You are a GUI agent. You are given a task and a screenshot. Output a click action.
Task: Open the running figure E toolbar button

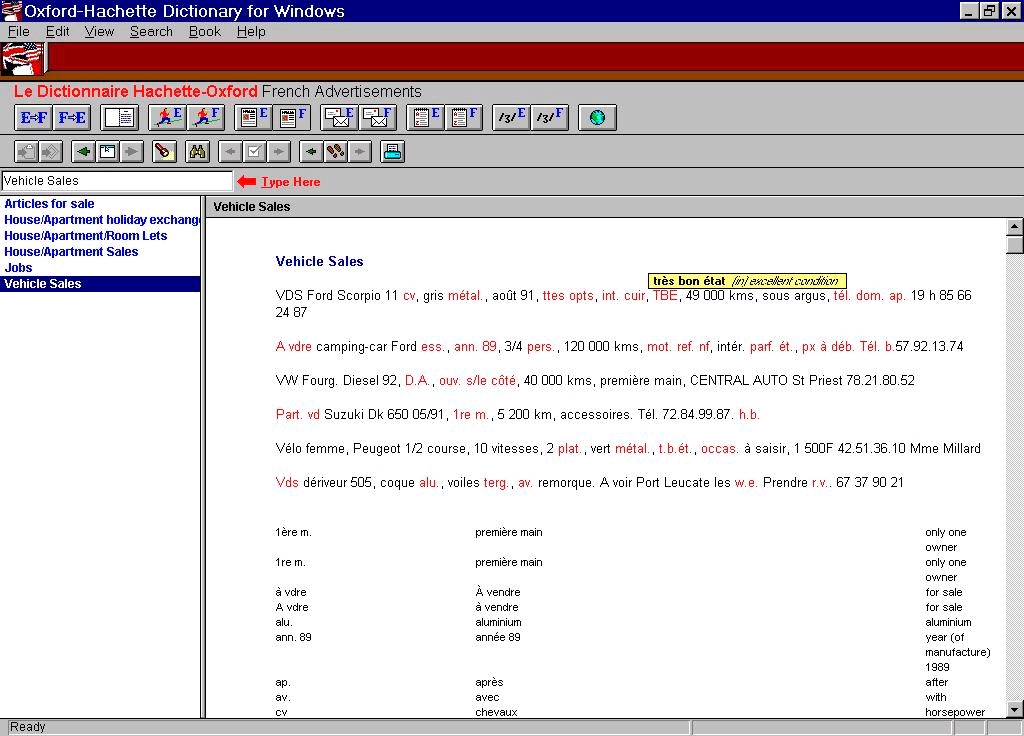[168, 118]
